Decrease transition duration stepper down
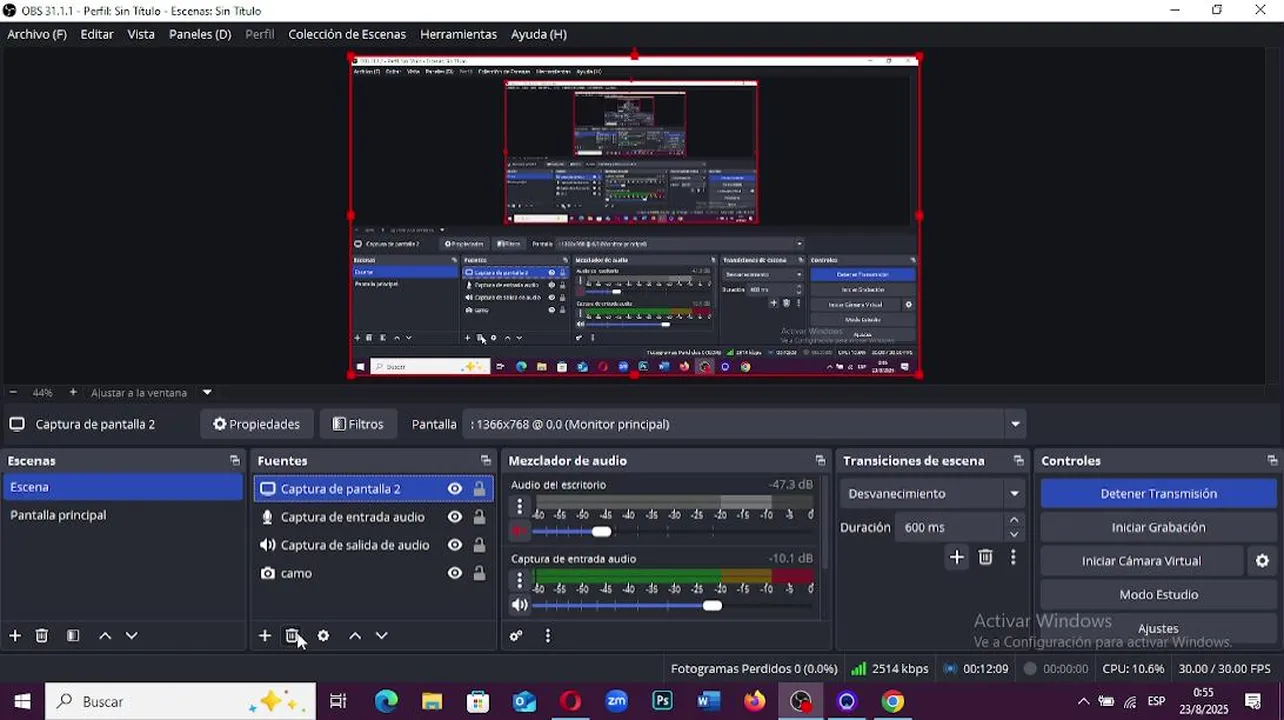The width and height of the screenshot is (1284, 720). [1014, 534]
